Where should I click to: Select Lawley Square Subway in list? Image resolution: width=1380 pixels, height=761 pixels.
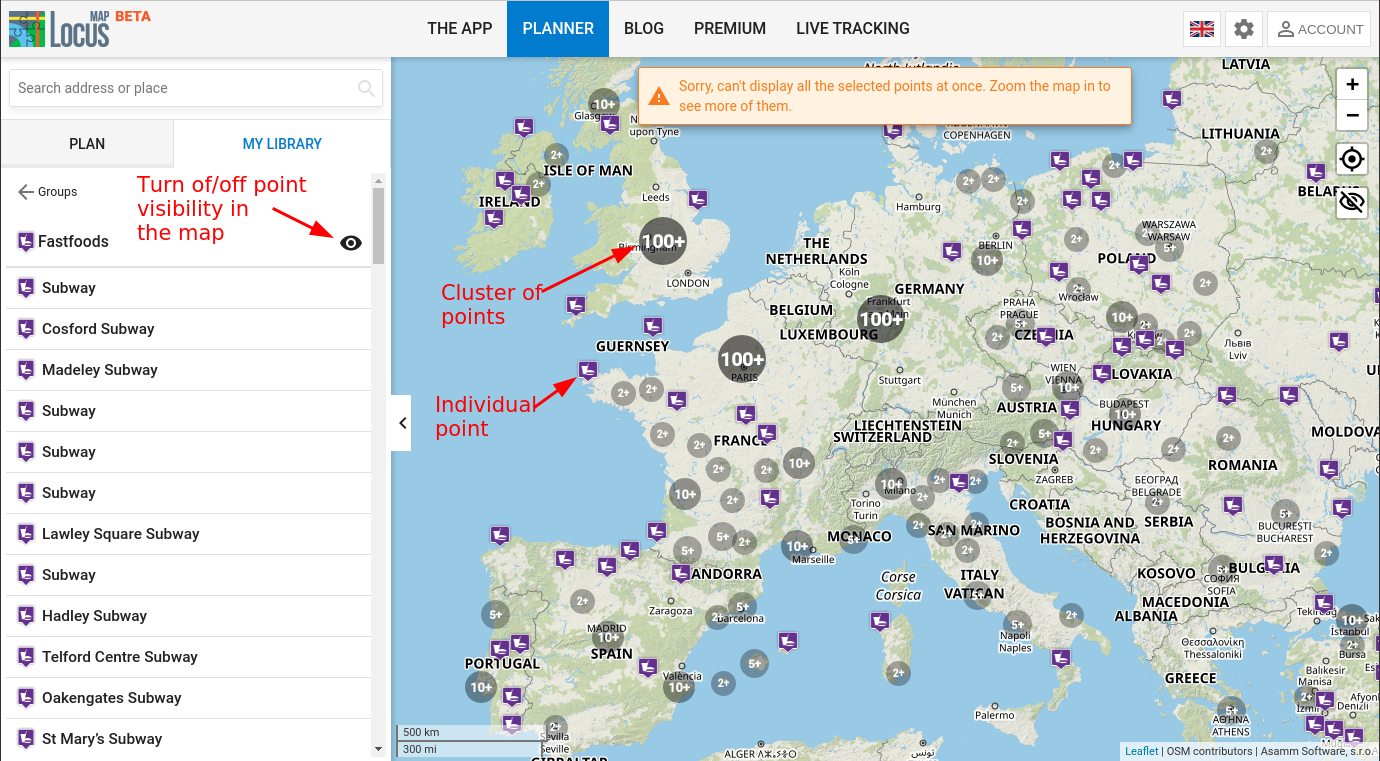tap(120, 534)
